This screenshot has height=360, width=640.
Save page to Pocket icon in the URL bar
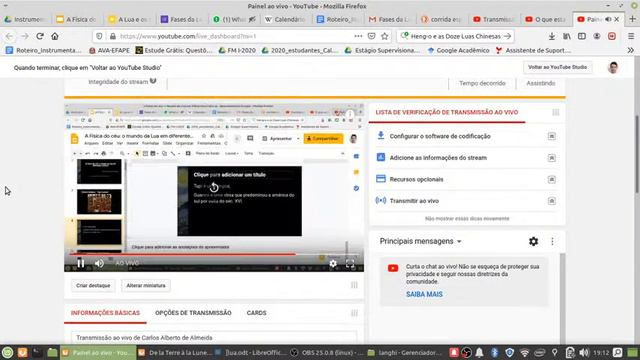tap(371, 36)
